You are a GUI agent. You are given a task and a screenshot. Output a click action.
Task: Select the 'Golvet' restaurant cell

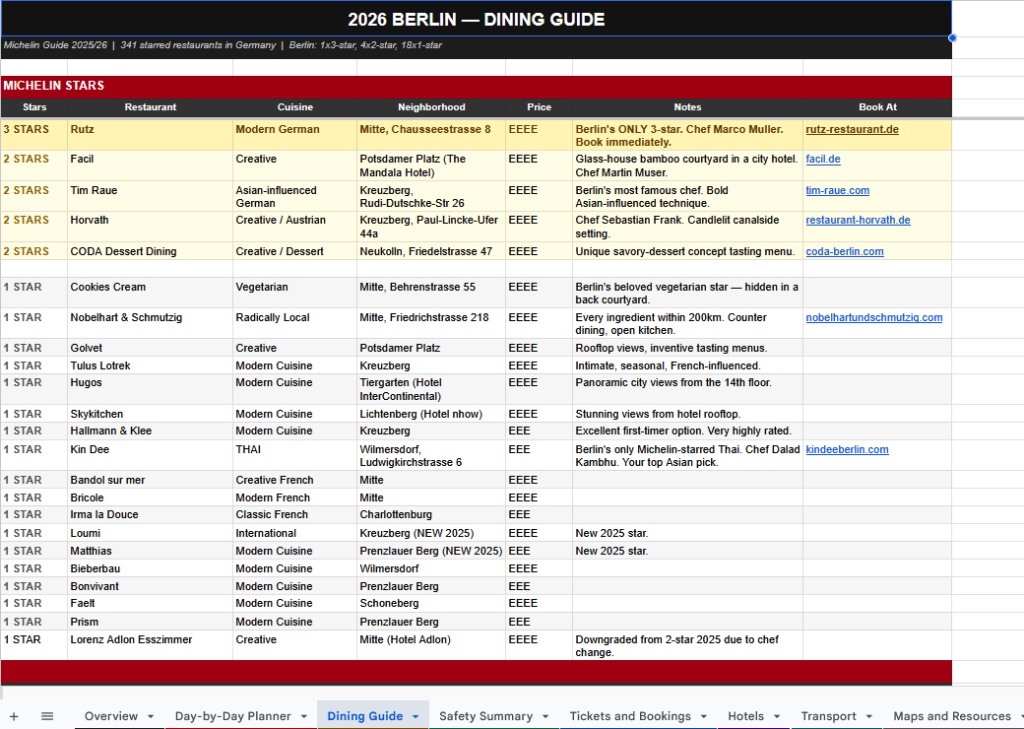coord(150,348)
